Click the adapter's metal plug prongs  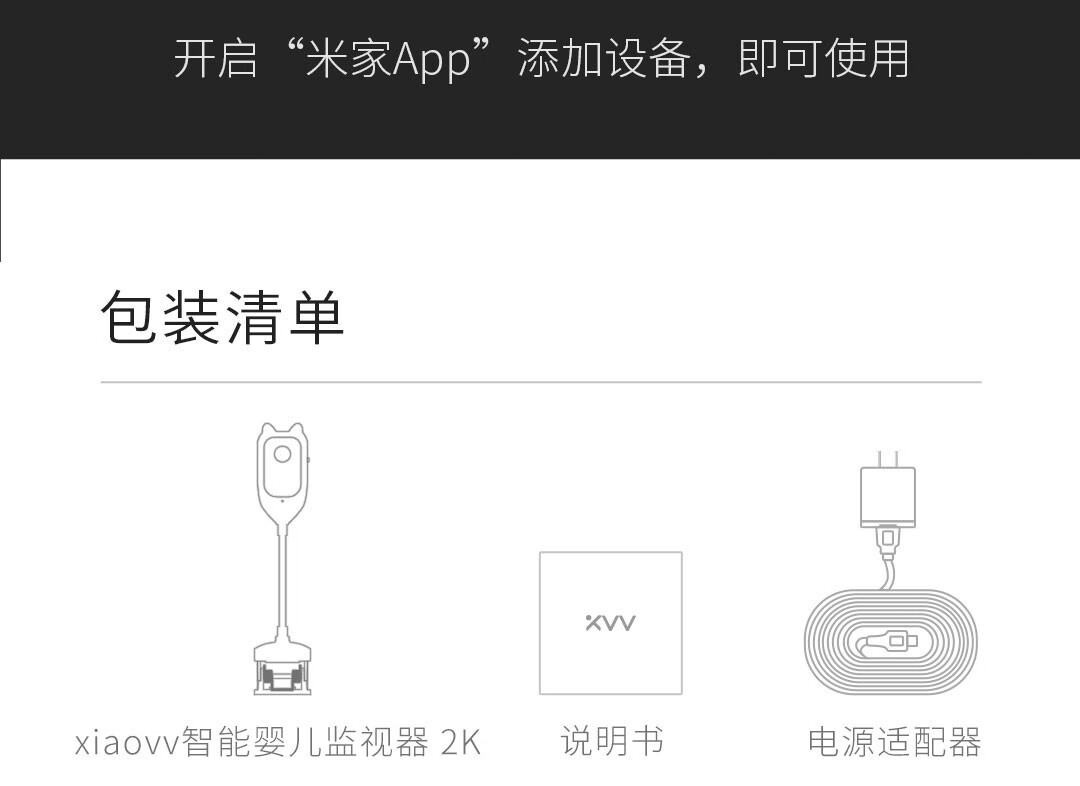coord(888,459)
